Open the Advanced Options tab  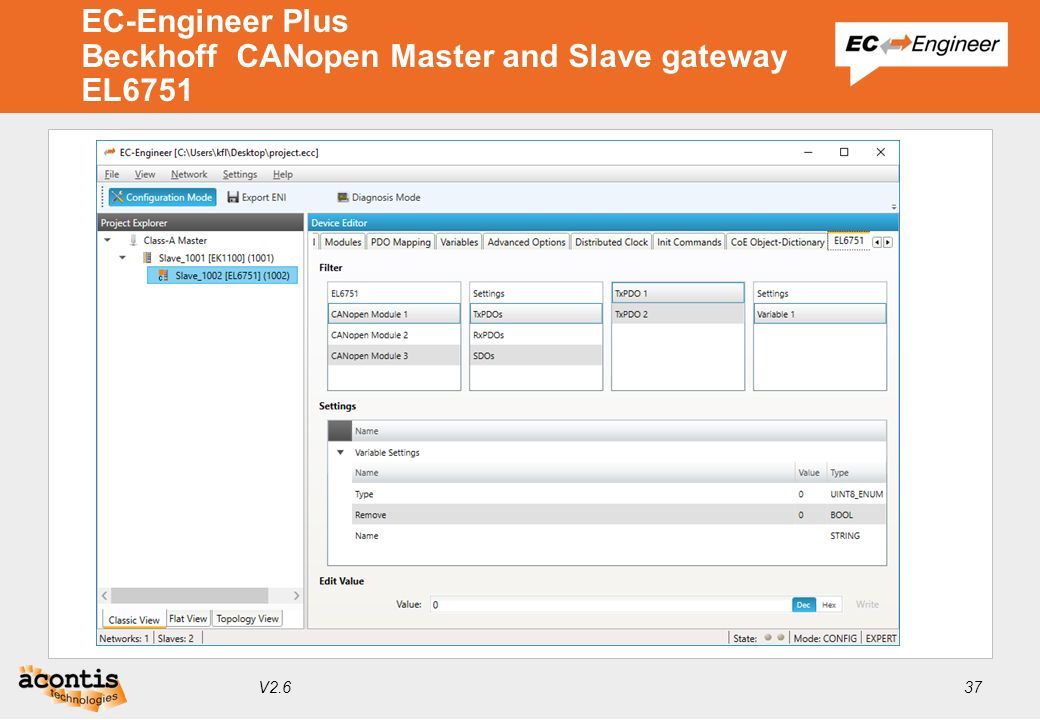click(x=527, y=242)
